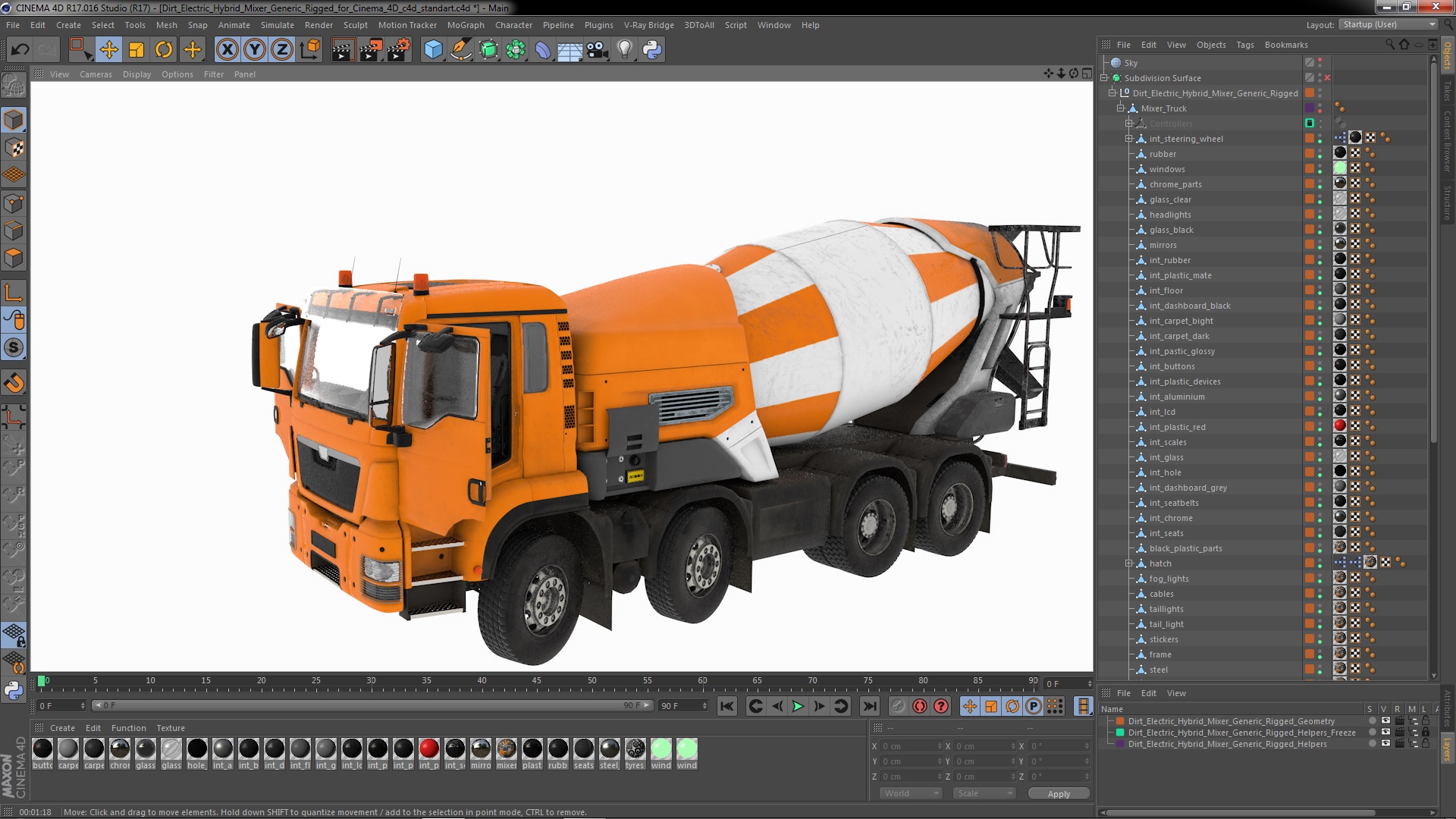The image size is (1456, 819).
Task: Collapse Subdivision Surface tree node
Action: coord(1105,77)
